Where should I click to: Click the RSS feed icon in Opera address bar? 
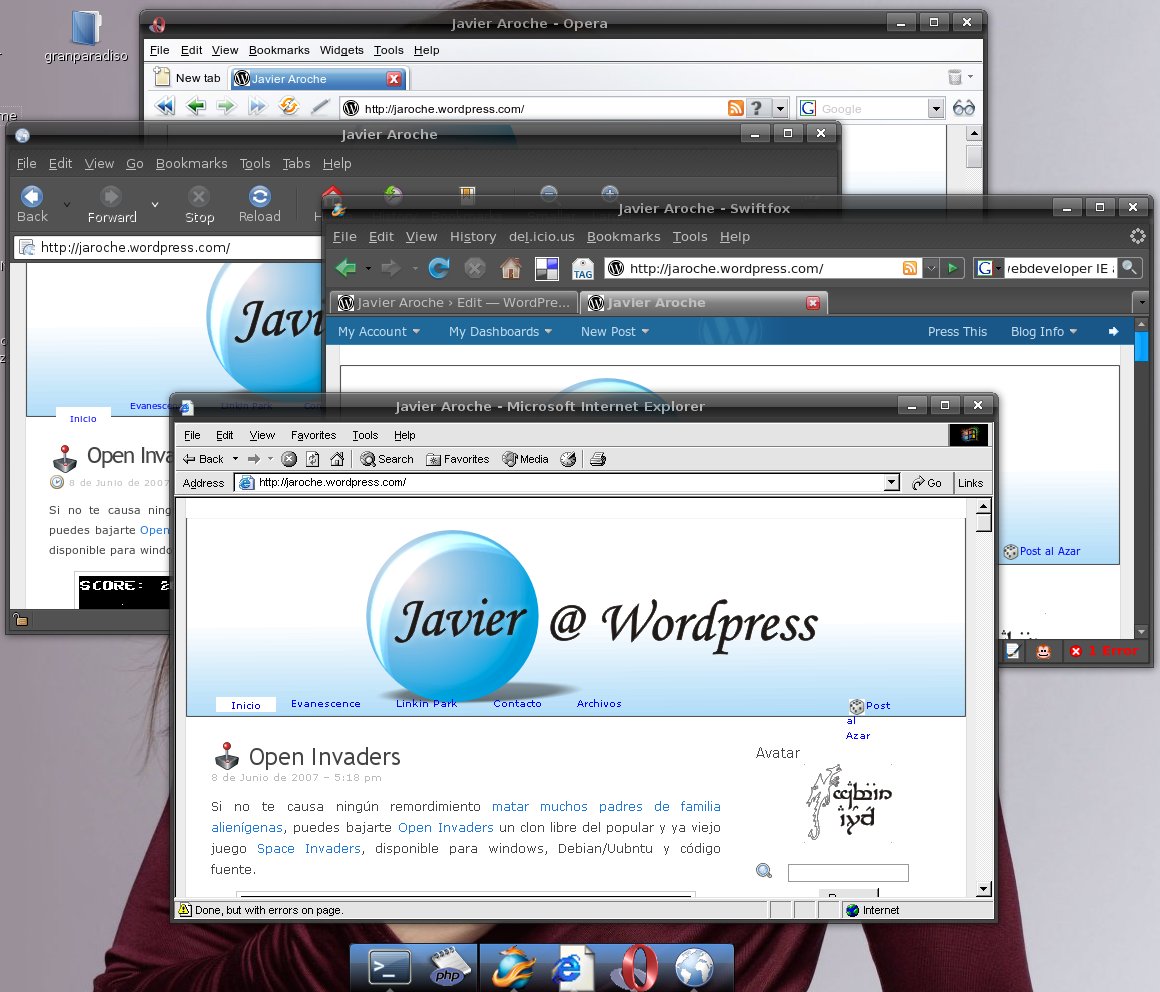(735, 108)
